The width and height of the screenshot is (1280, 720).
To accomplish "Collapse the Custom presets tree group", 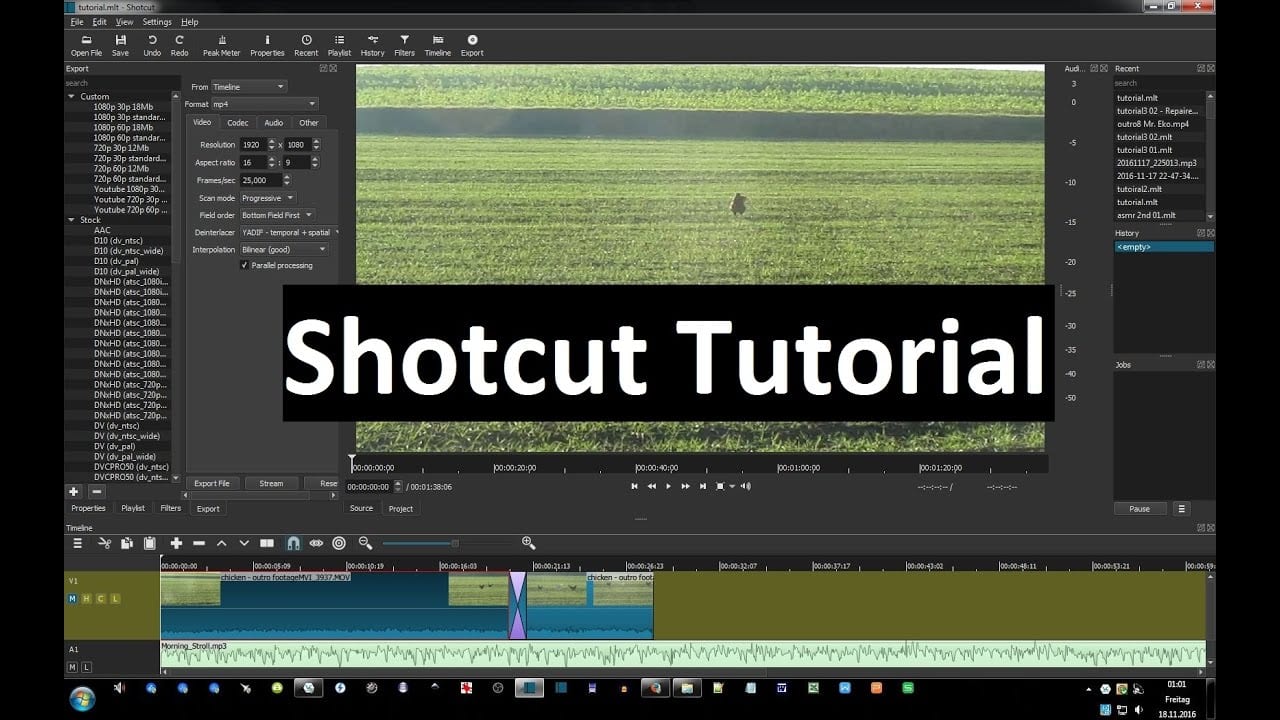I will tap(71, 97).
